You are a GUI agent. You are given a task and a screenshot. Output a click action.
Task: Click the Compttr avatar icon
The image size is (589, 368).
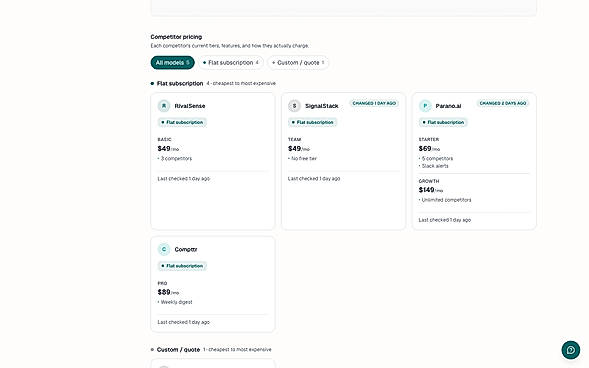(x=164, y=249)
